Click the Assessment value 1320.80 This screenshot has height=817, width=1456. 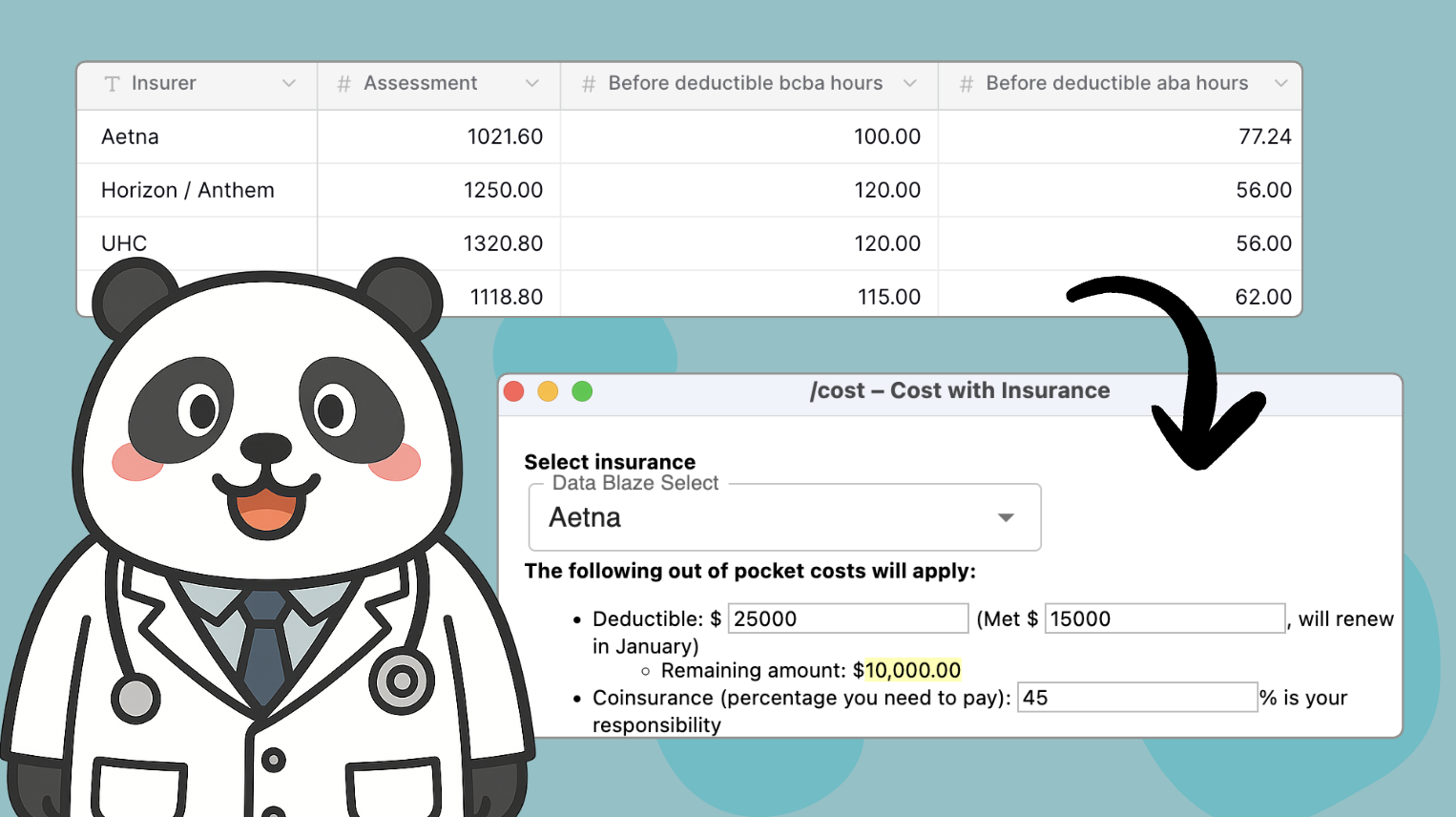pos(503,243)
